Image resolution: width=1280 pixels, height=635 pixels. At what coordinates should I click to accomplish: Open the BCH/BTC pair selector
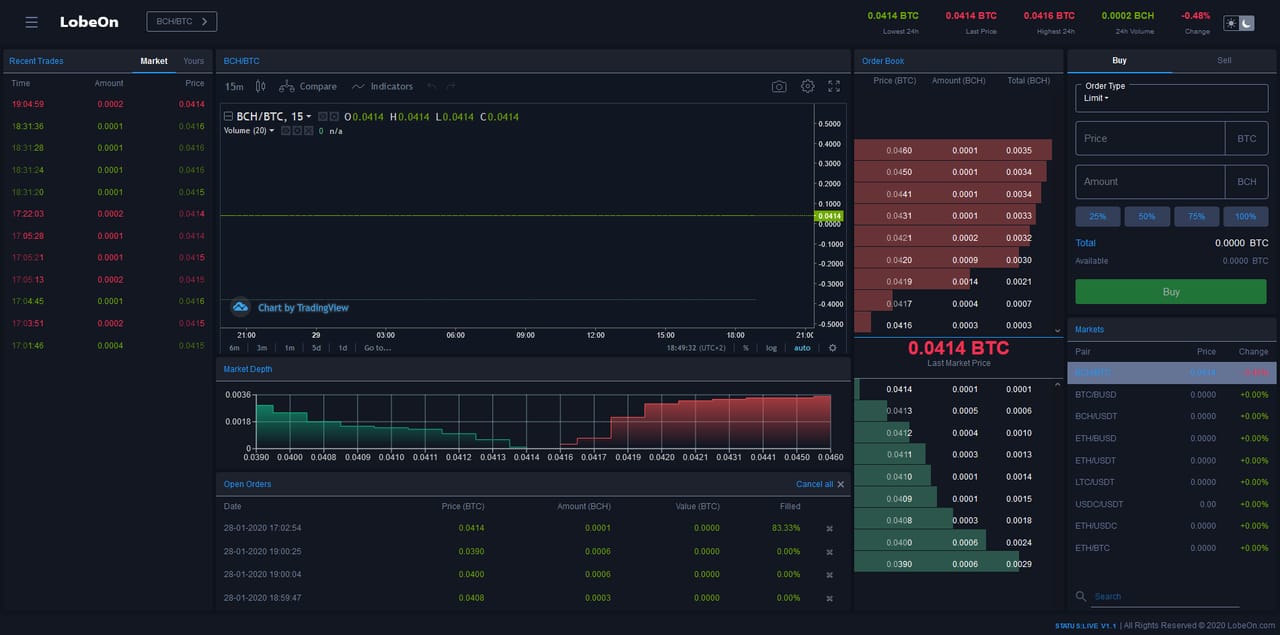click(181, 21)
